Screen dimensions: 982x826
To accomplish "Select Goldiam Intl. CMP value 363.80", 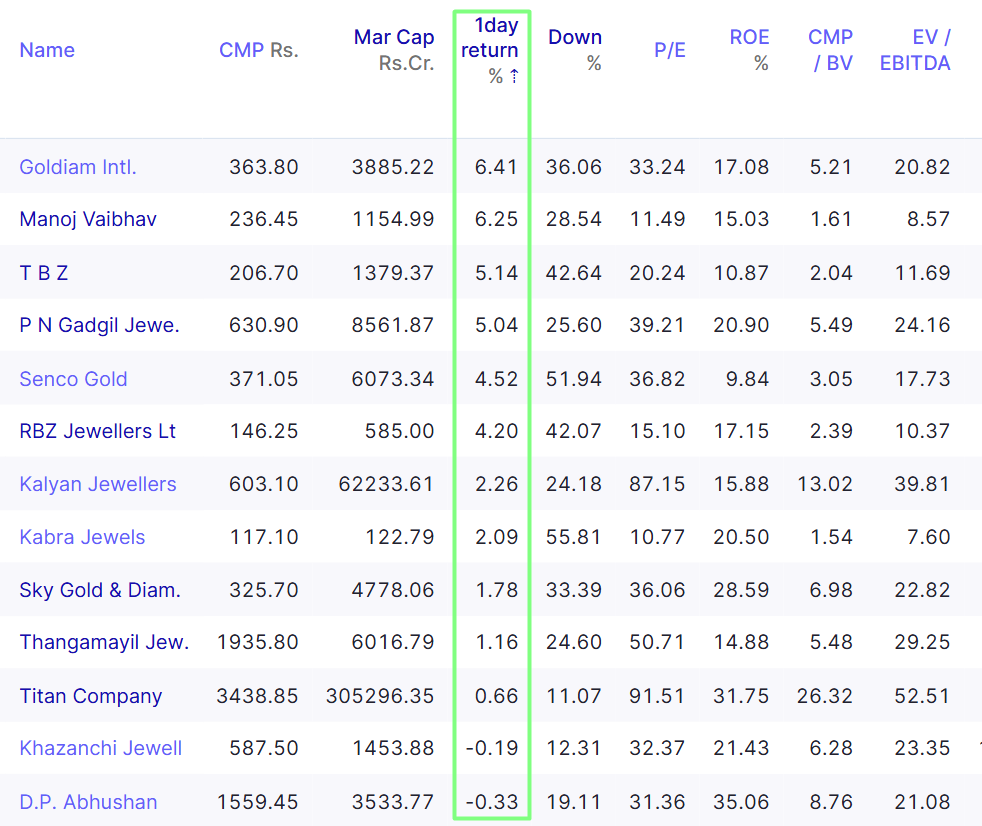I will point(264,167).
